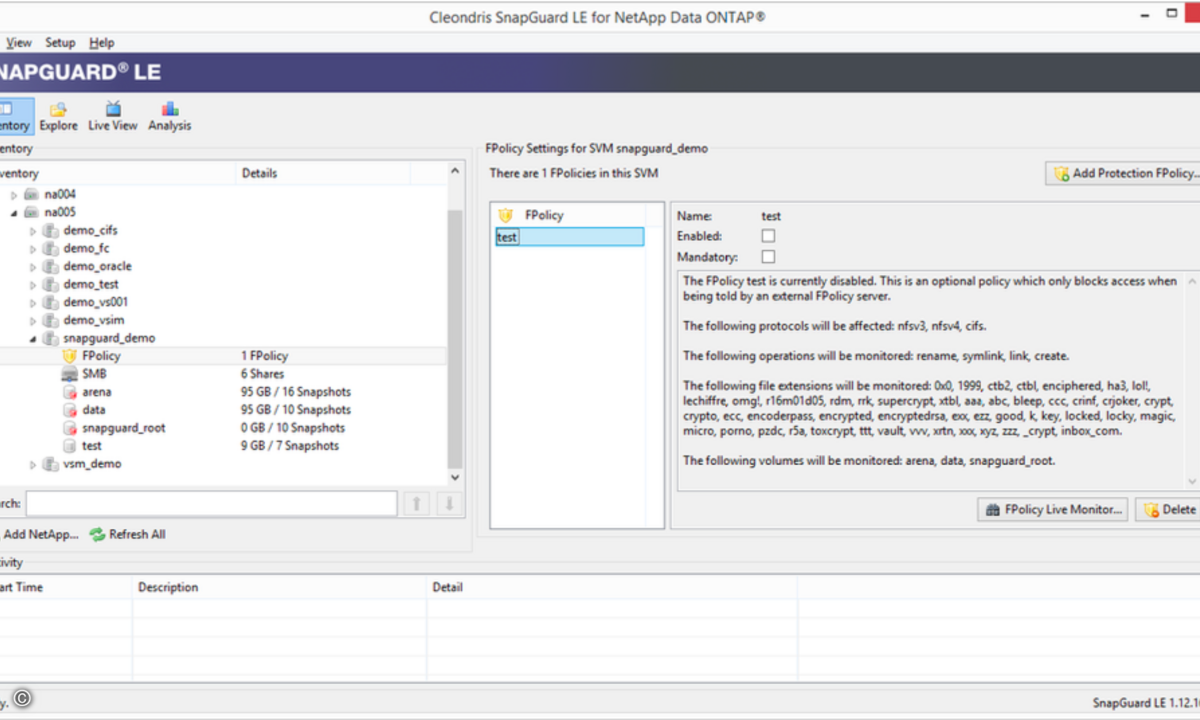The image size is (1200, 720).
Task: Click the inventory scrollbar down arrow
Action: (x=455, y=479)
